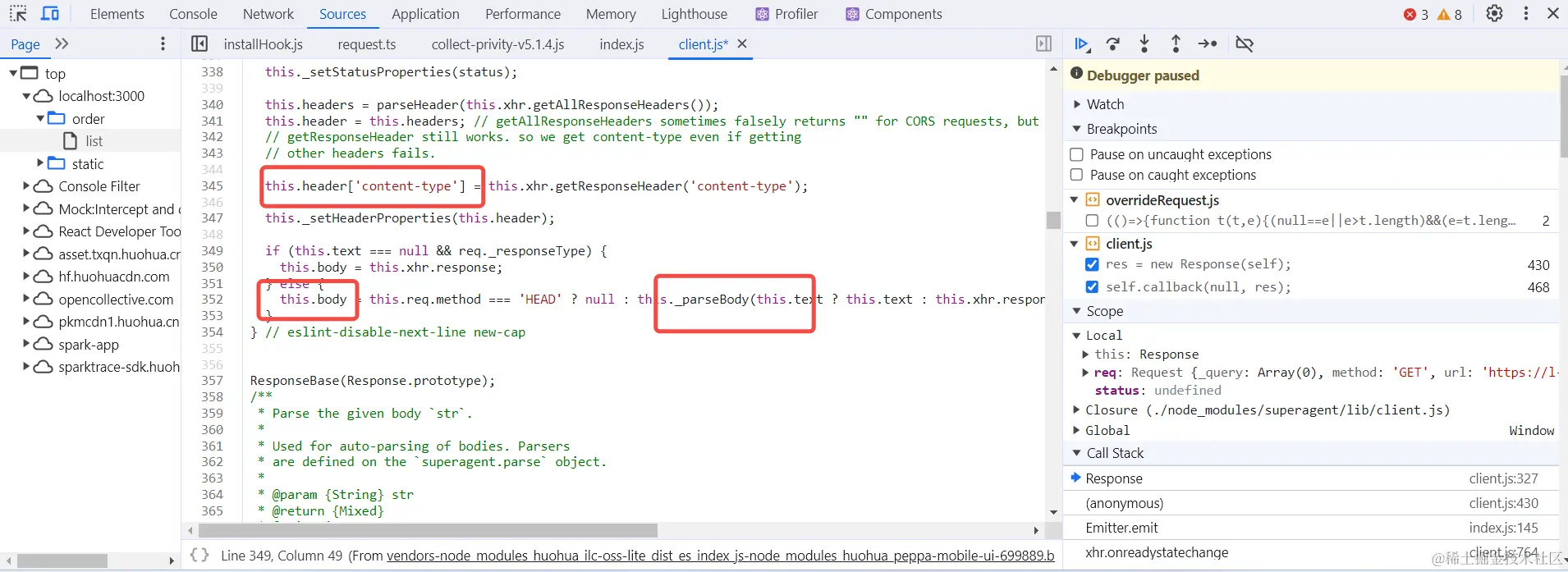This screenshot has height=572, width=1568.
Task: Collapse the Local scope
Action: point(1076,335)
